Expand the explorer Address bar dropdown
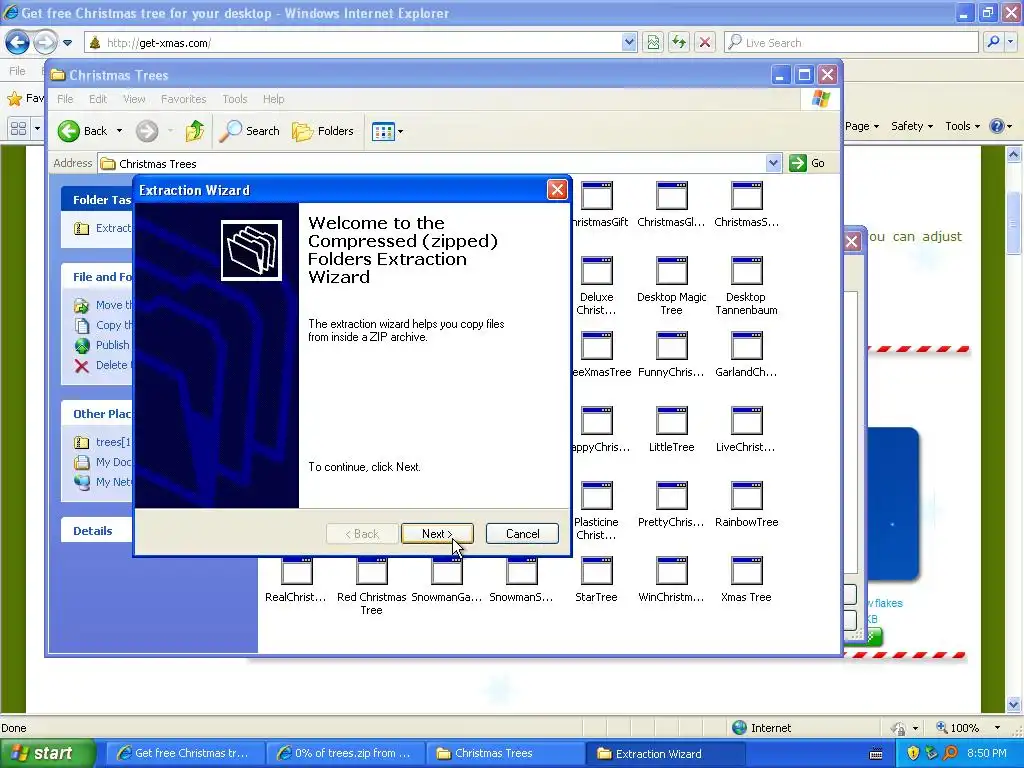Image resolution: width=1024 pixels, height=768 pixels. (773, 163)
